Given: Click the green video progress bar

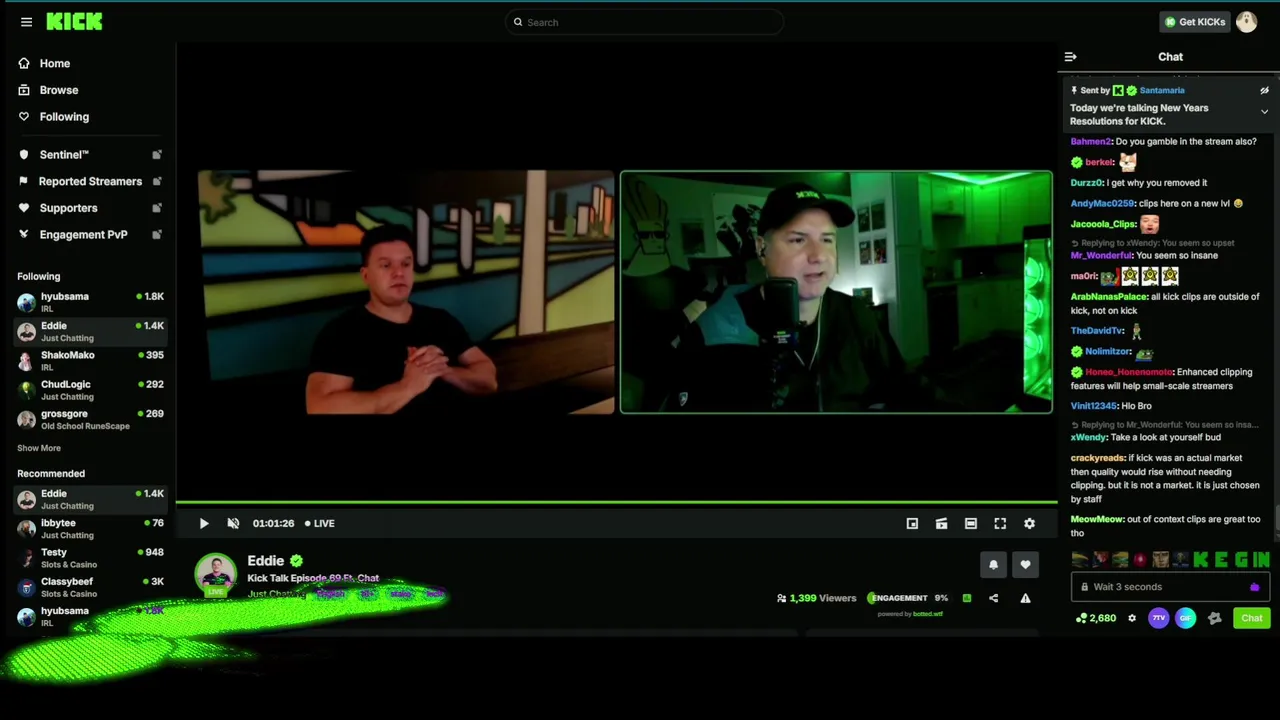Looking at the screenshot, I should [617, 502].
